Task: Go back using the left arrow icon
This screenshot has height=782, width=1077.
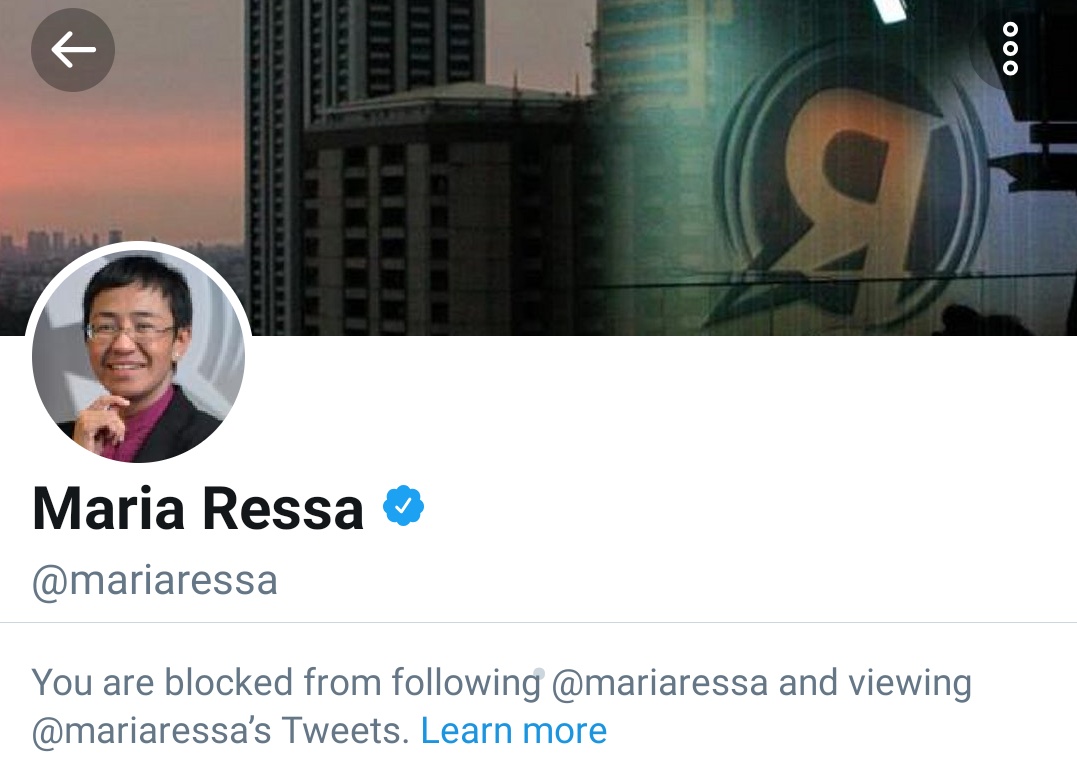Action: pos(73,49)
